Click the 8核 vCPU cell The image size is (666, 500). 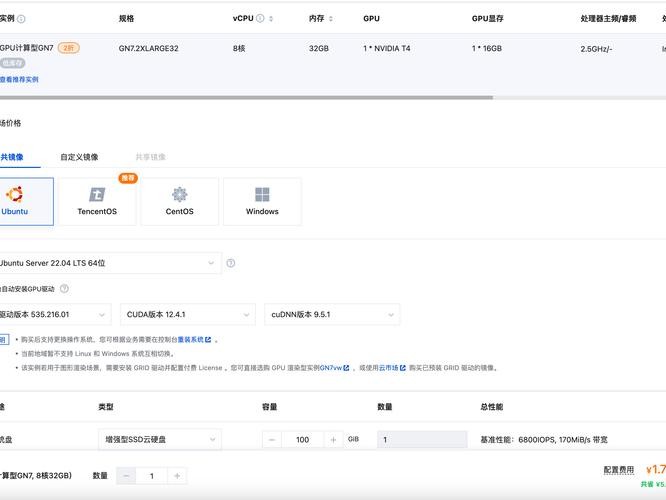click(x=239, y=48)
